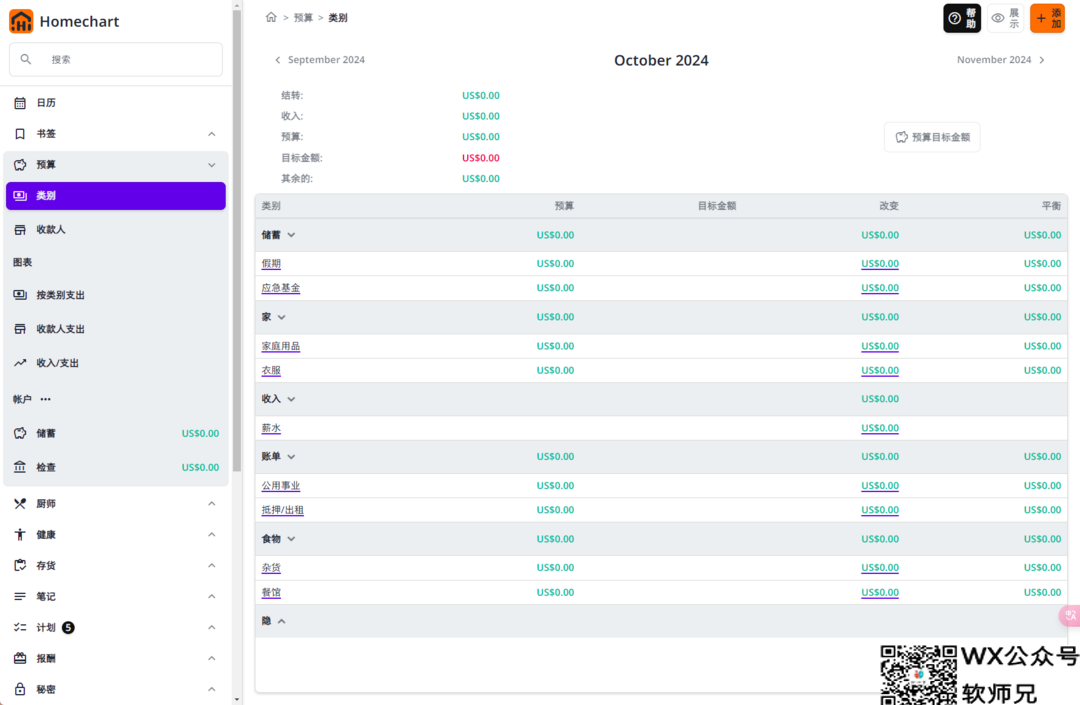Viewport: 1080px width, 705px height.
Task: Open 收款人 in the sidebar
Action: click(x=116, y=229)
